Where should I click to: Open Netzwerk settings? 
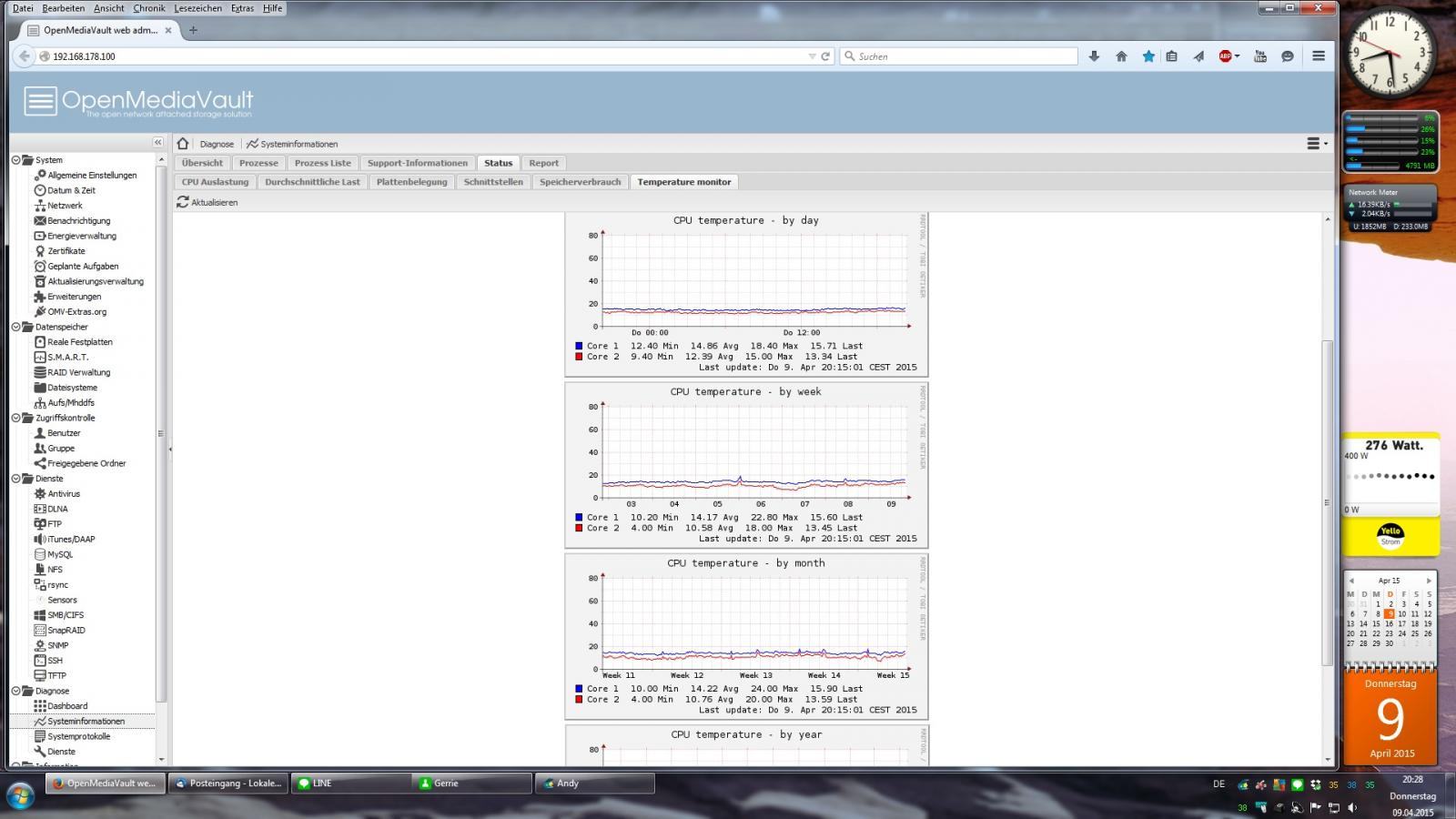coord(65,206)
